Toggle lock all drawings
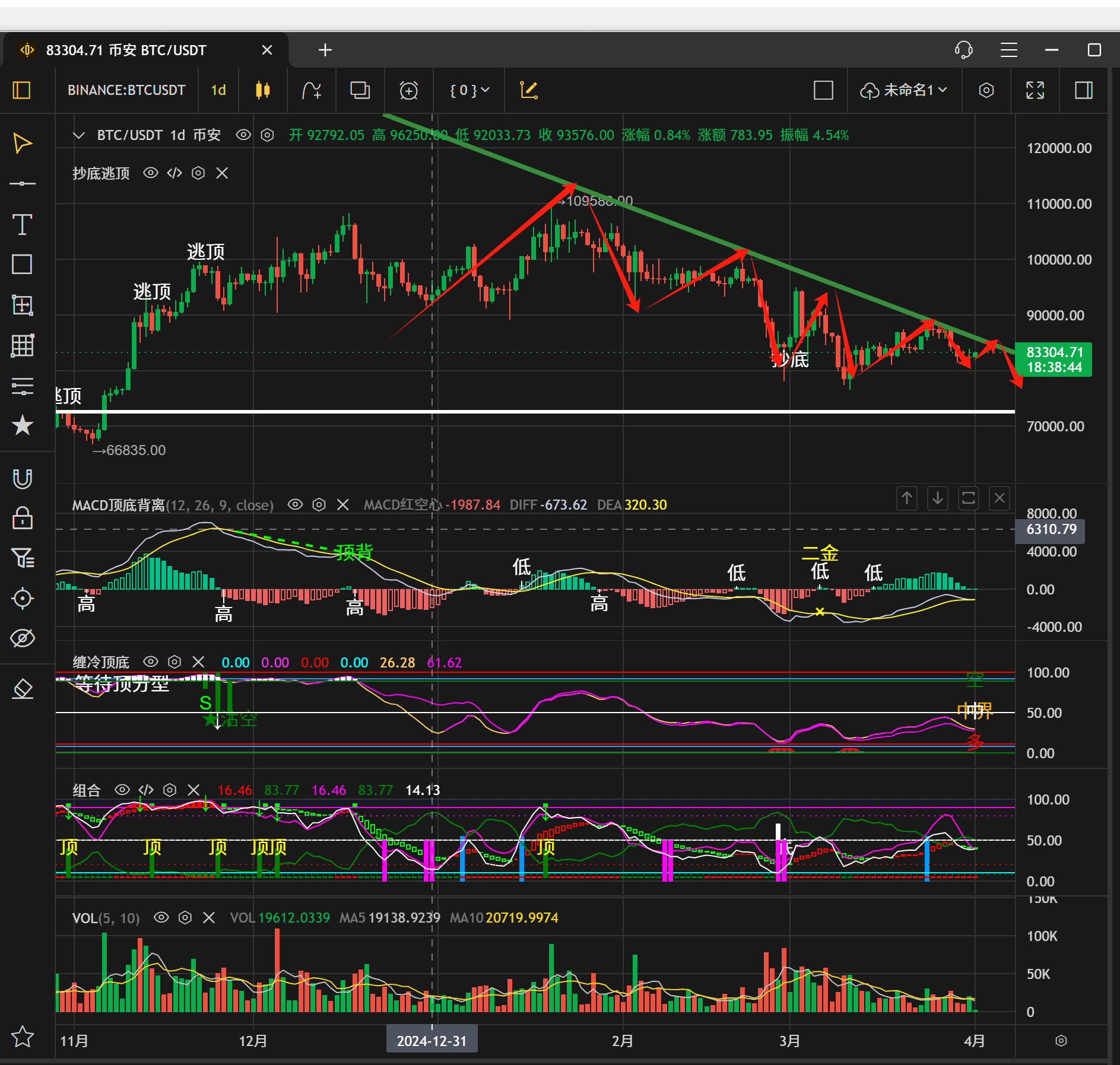This screenshot has height=1065, width=1120. click(x=23, y=517)
